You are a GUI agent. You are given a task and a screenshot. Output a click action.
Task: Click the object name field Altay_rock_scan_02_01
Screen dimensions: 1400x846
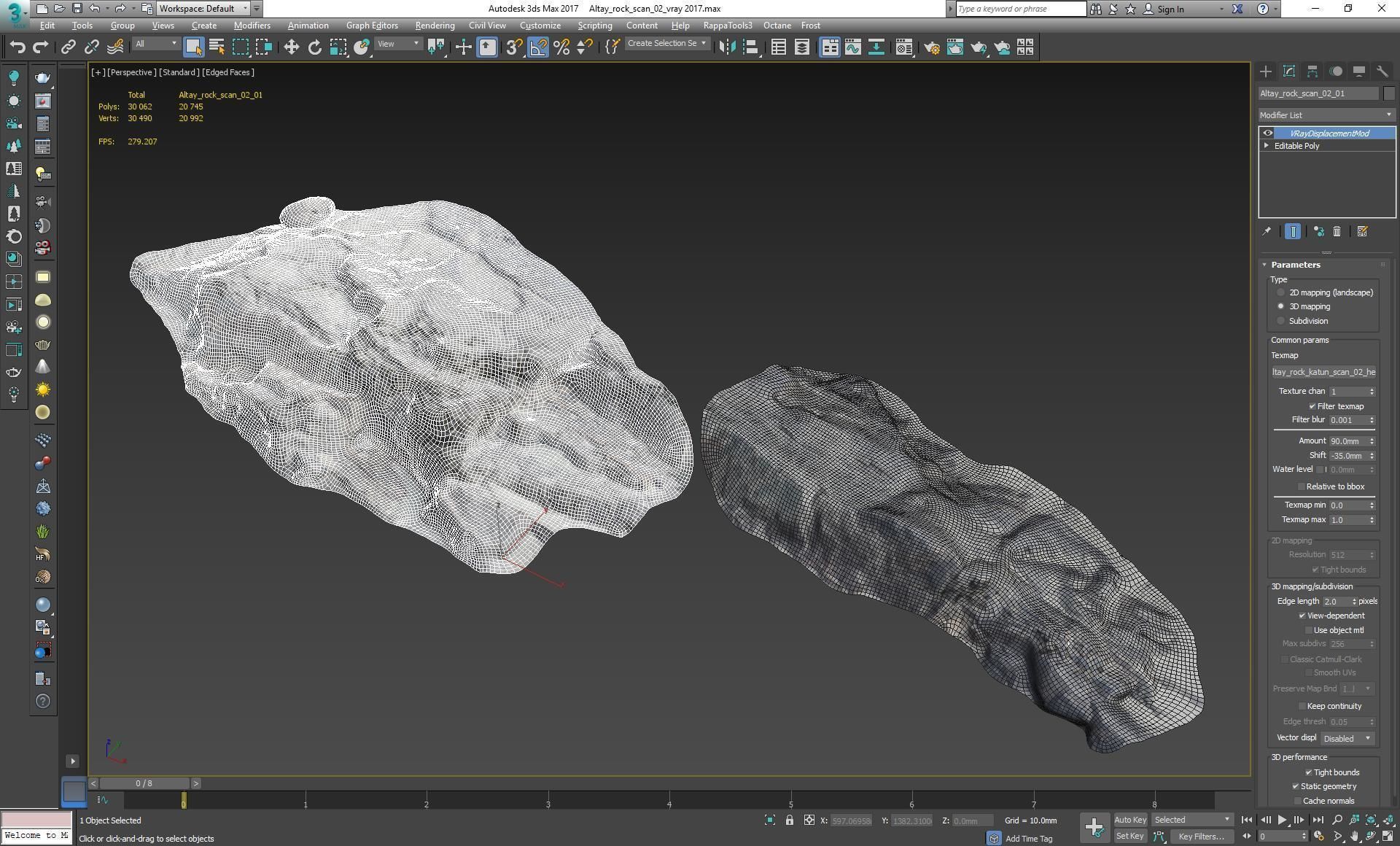coord(1318,93)
